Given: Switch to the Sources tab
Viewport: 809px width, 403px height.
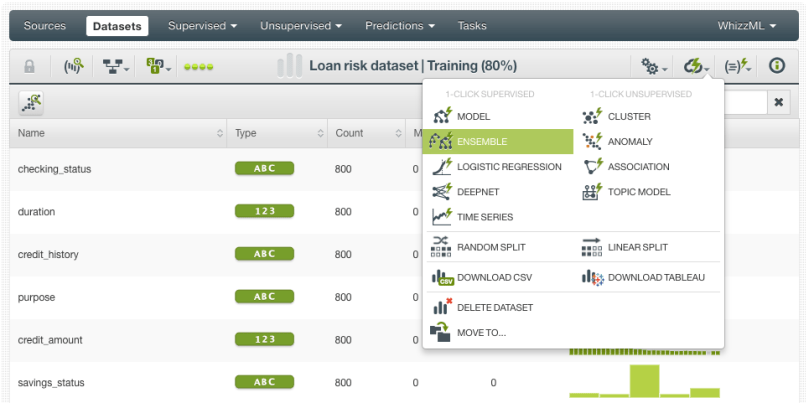Looking at the screenshot, I should point(45,25).
